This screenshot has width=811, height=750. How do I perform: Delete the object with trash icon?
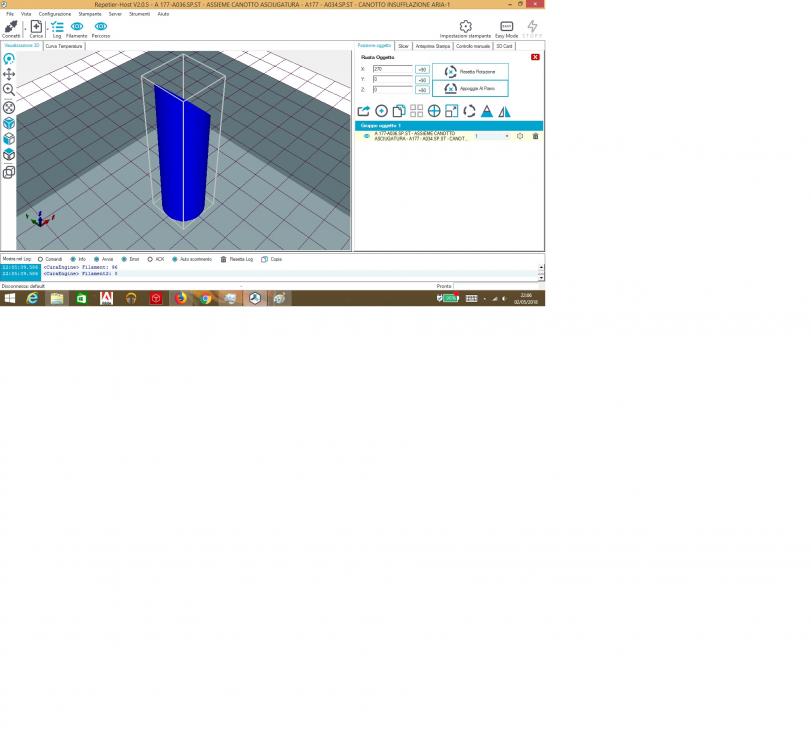(535, 136)
